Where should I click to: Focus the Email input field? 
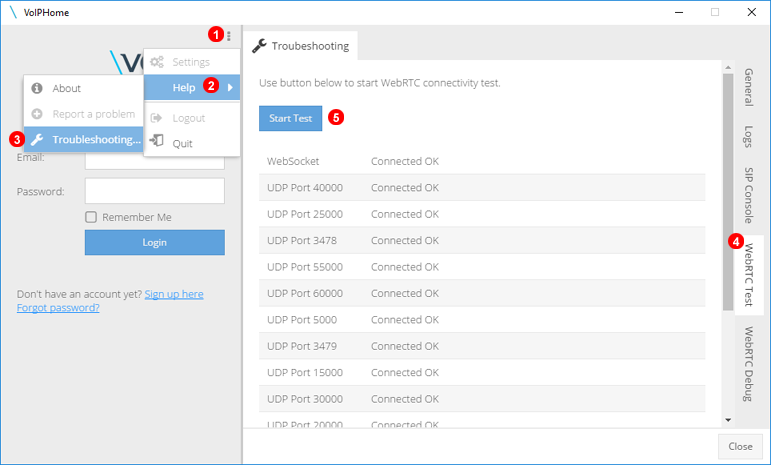(x=155, y=160)
